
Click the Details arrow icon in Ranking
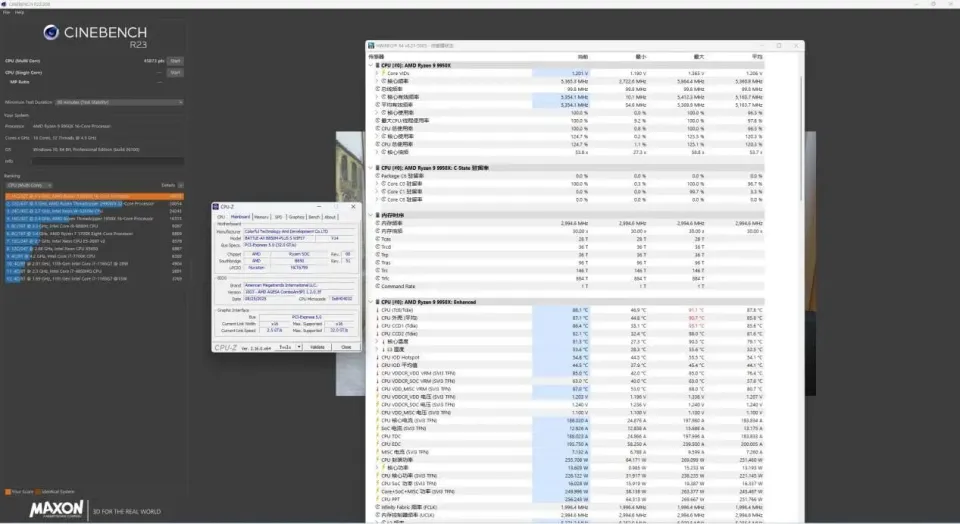[x=182, y=185]
